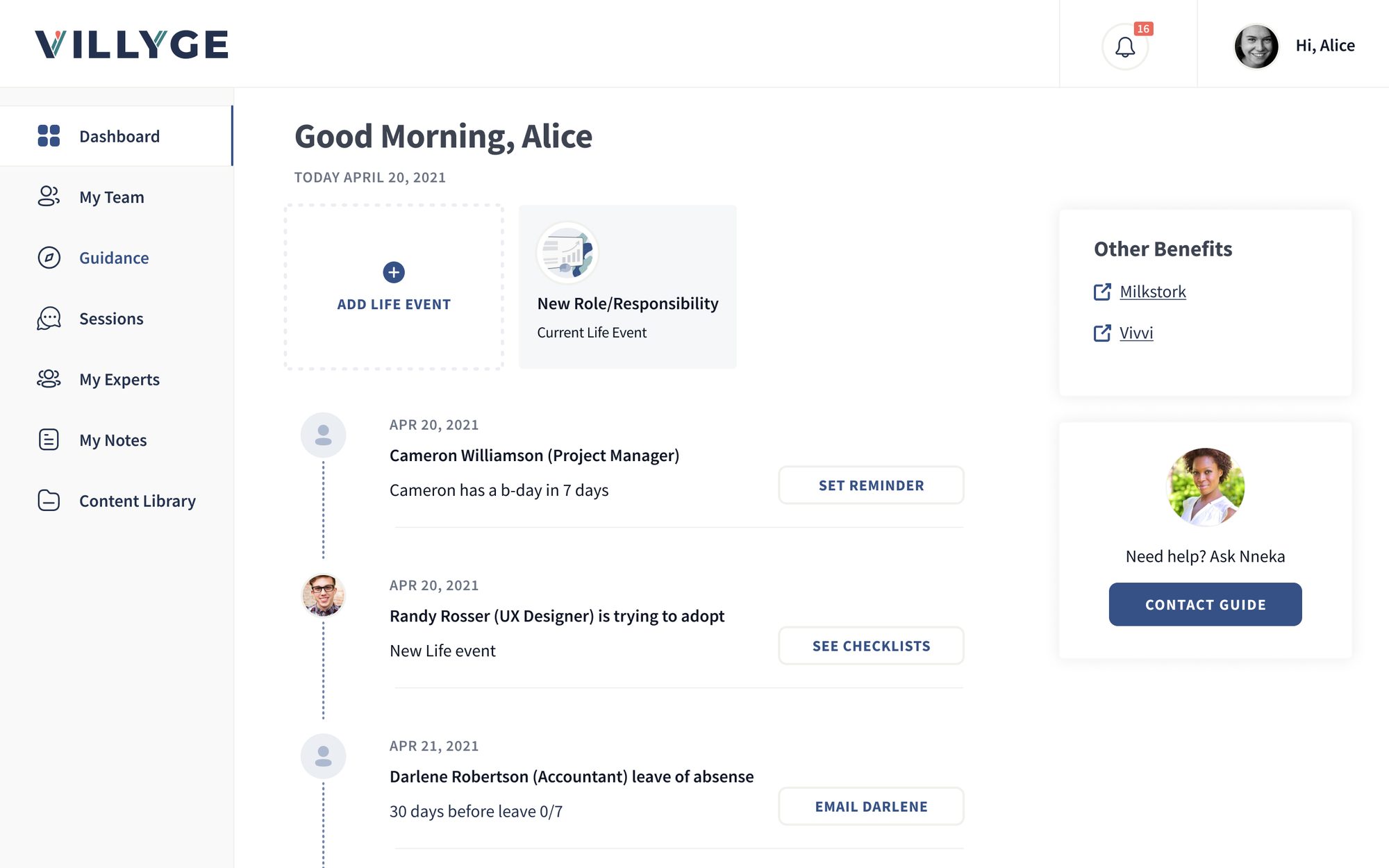Screen dimensions: 1389x868
Task: Click external link icon beside Vivvi
Action: (1102, 333)
